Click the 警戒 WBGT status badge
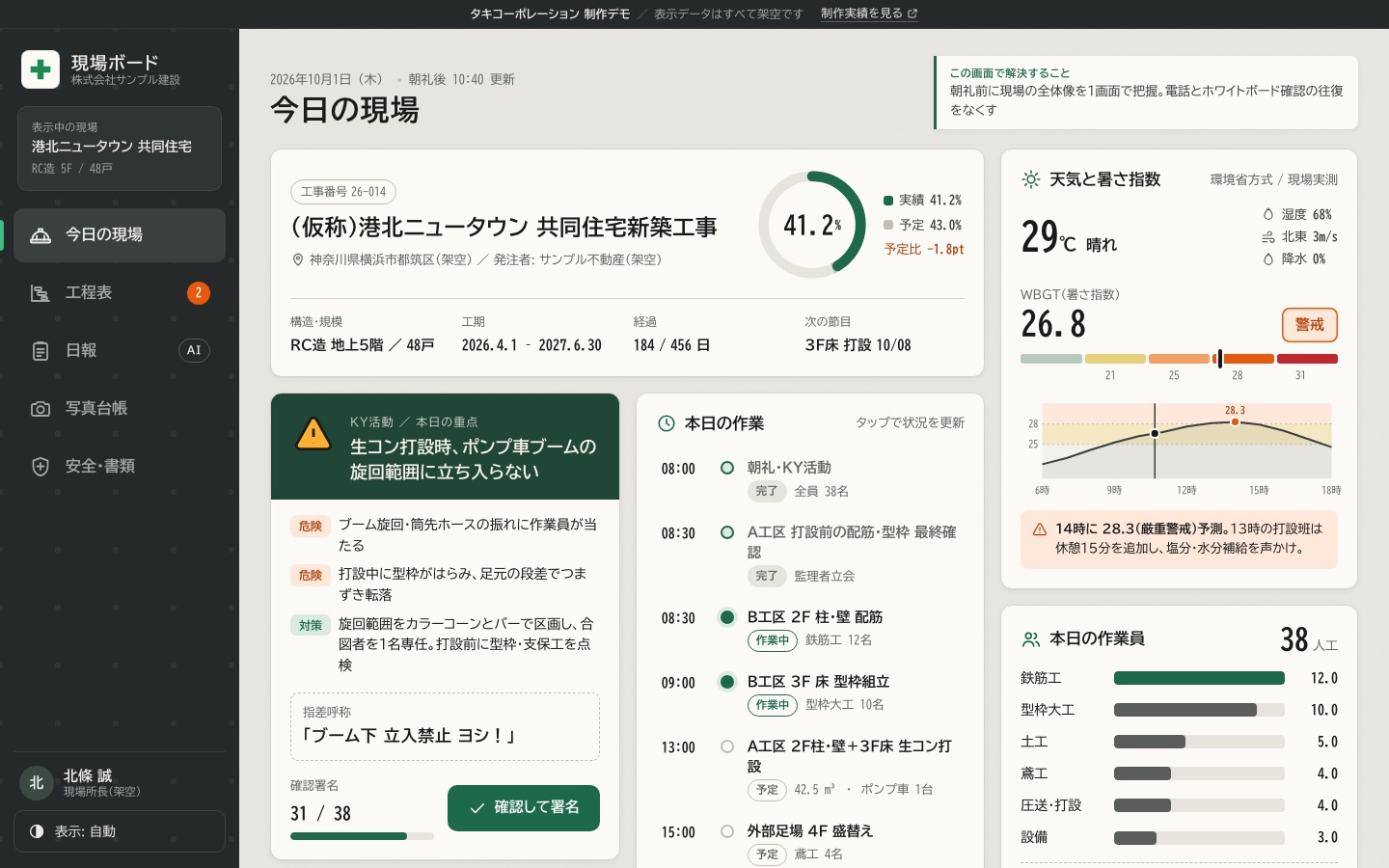Screen dimensions: 1389x868 tap(1310, 325)
